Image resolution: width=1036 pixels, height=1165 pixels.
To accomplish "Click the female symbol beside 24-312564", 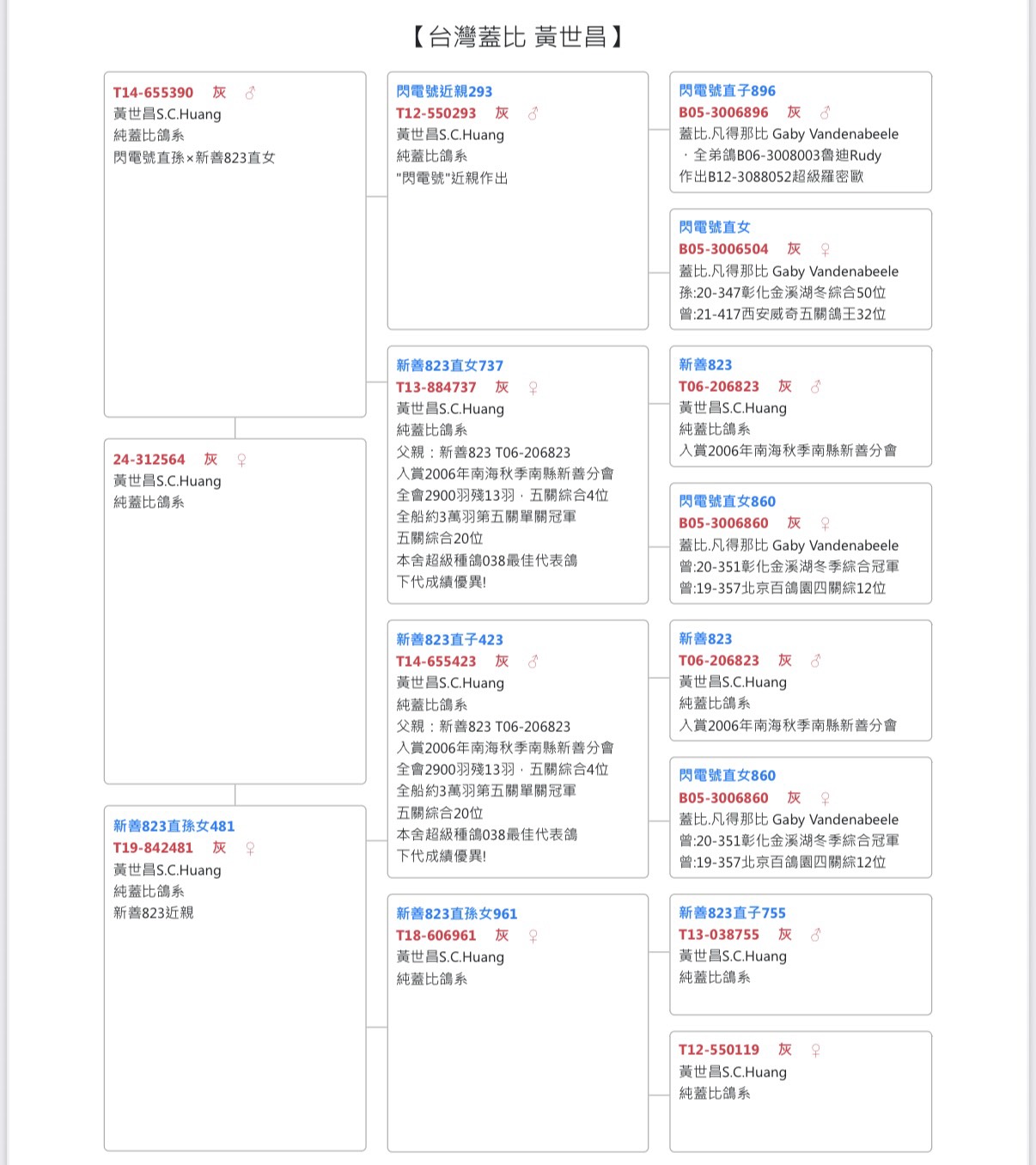I will tap(241, 460).
